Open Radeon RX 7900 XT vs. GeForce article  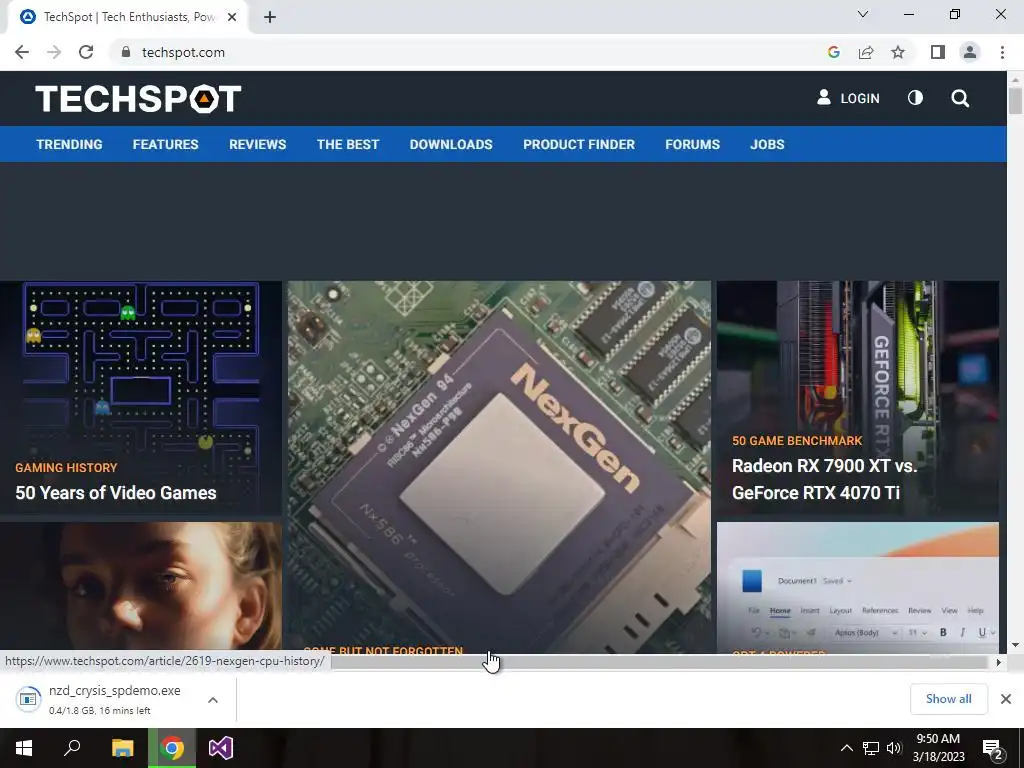824,479
